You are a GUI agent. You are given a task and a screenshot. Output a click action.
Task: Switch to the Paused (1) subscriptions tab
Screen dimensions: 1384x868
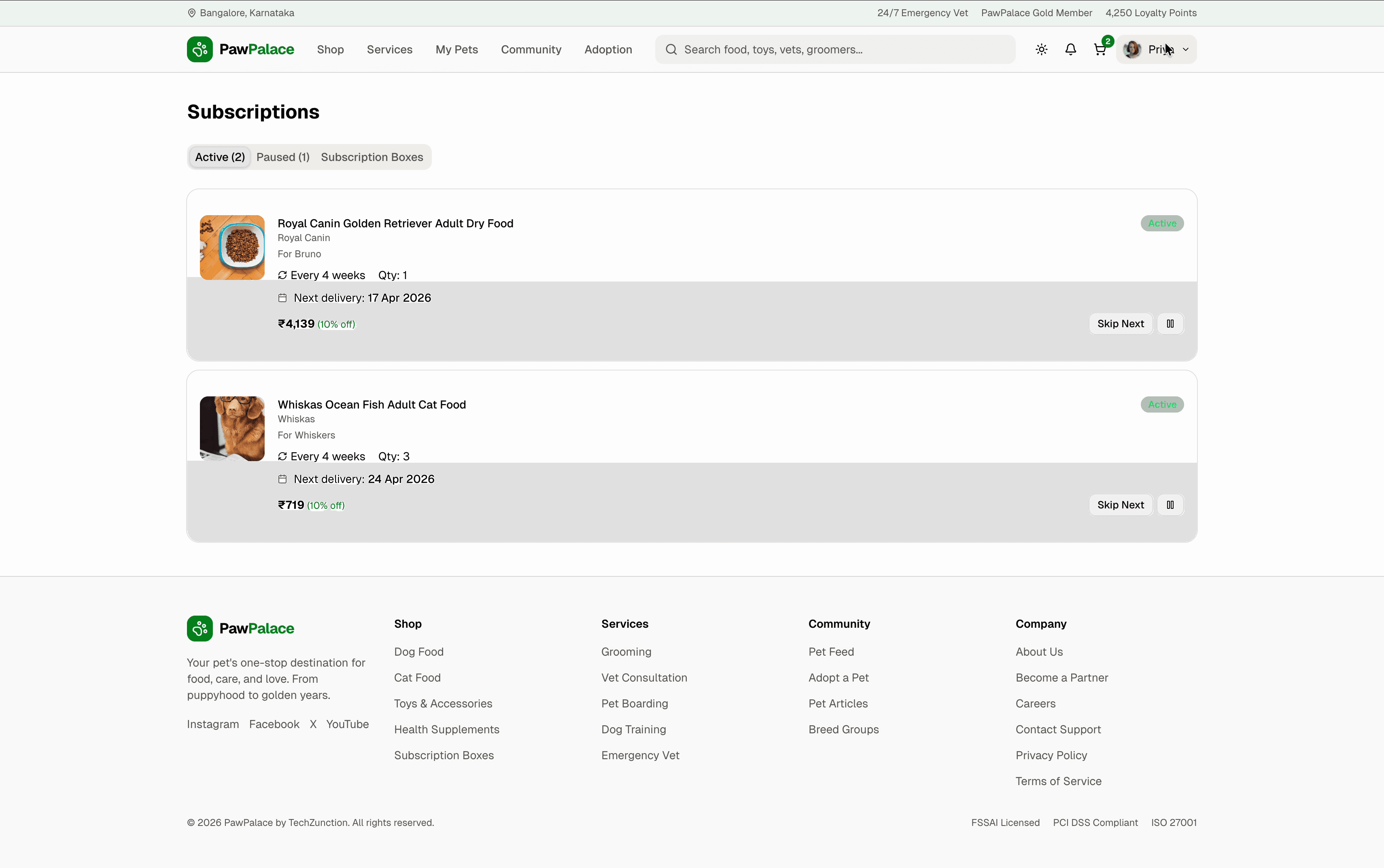pyautogui.click(x=283, y=157)
